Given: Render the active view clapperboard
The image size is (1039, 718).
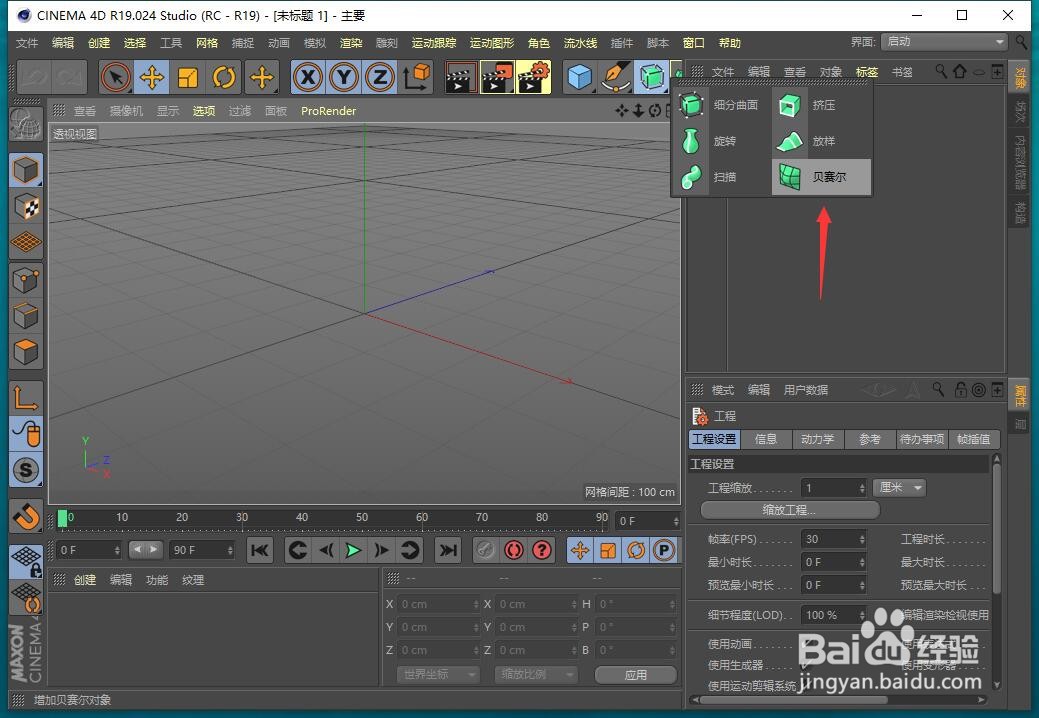Looking at the screenshot, I should click(x=461, y=77).
